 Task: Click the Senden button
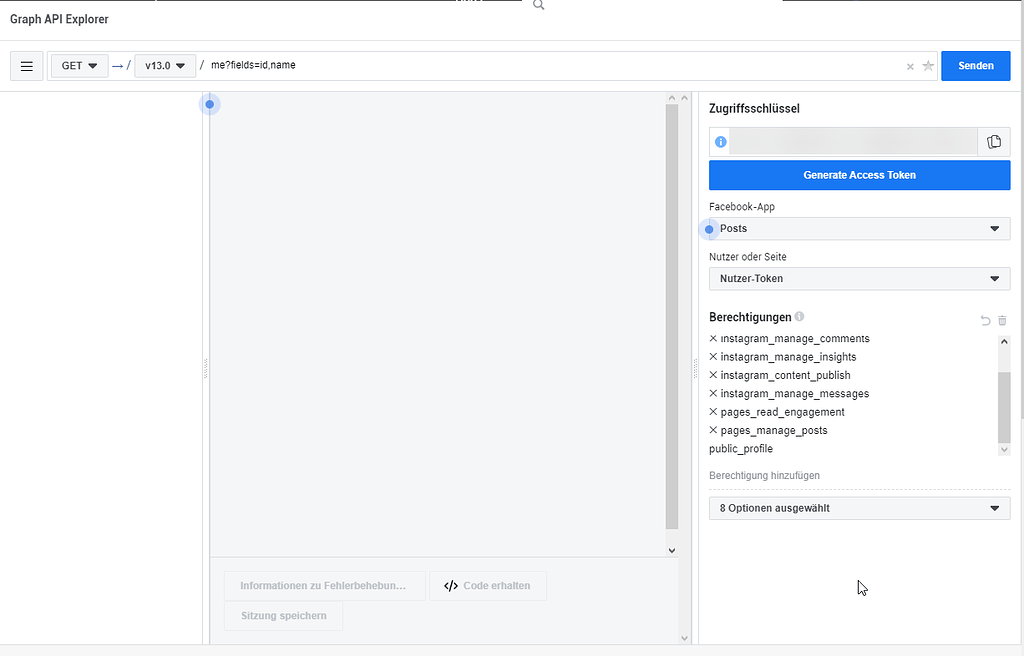[975, 65]
